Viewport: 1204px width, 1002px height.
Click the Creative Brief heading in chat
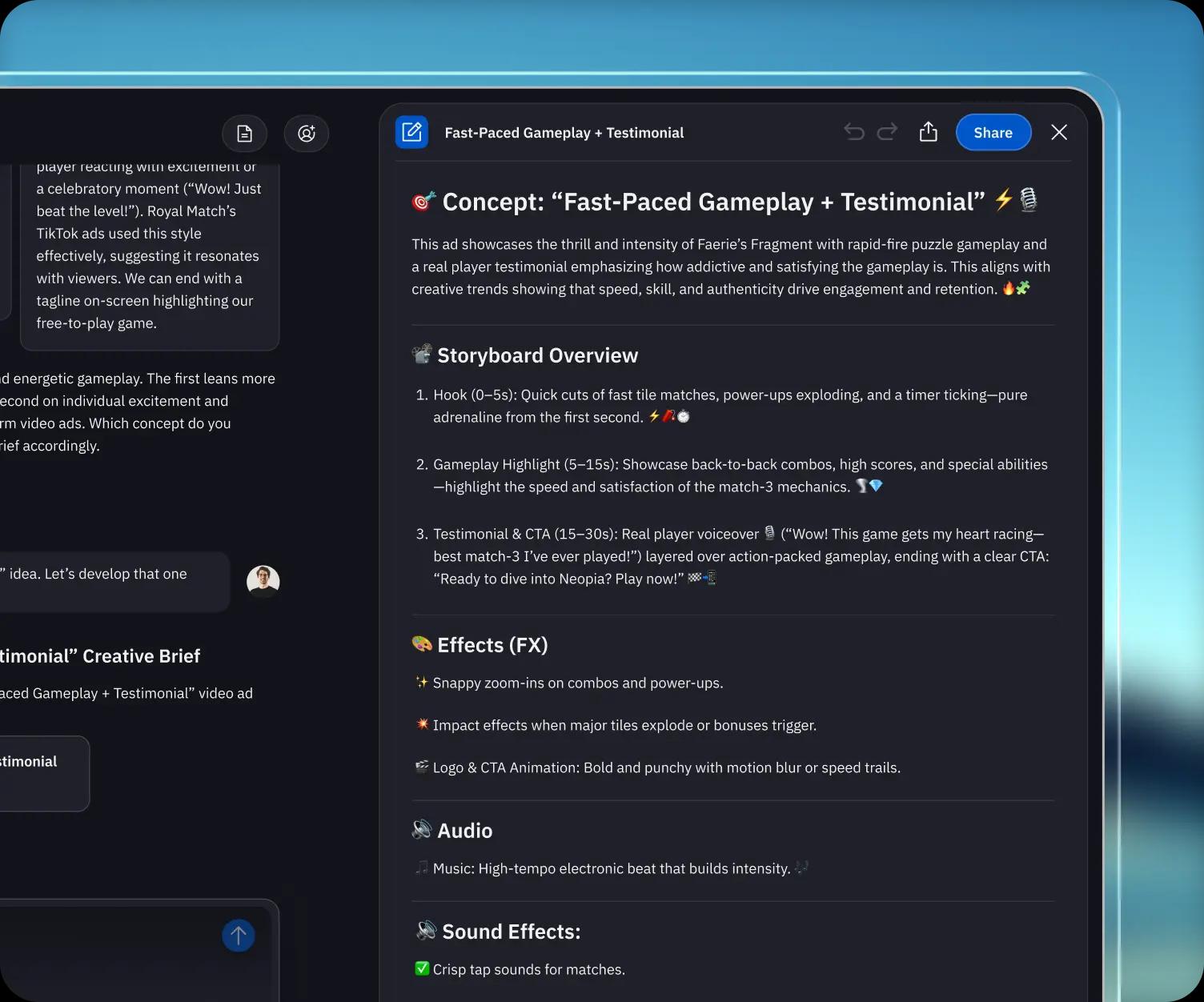click(x=100, y=656)
